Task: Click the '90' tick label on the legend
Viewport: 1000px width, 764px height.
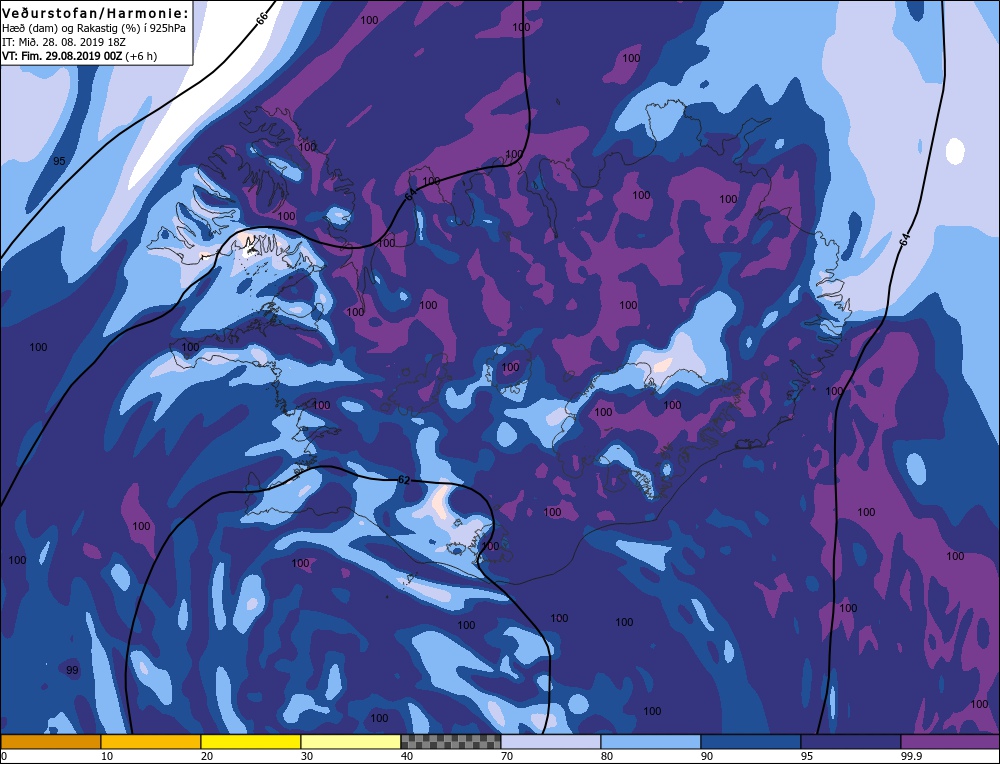Action: (x=707, y=756)
